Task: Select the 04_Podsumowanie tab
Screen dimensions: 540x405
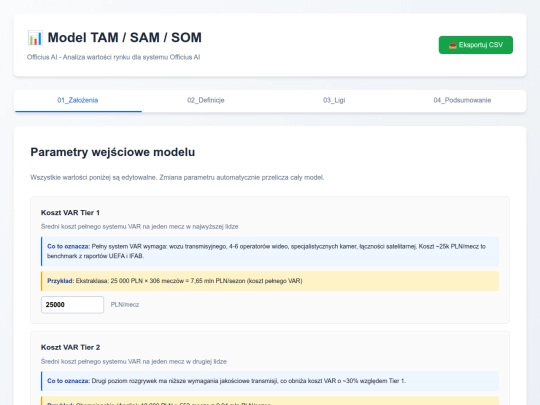Action: pos(462,101)
